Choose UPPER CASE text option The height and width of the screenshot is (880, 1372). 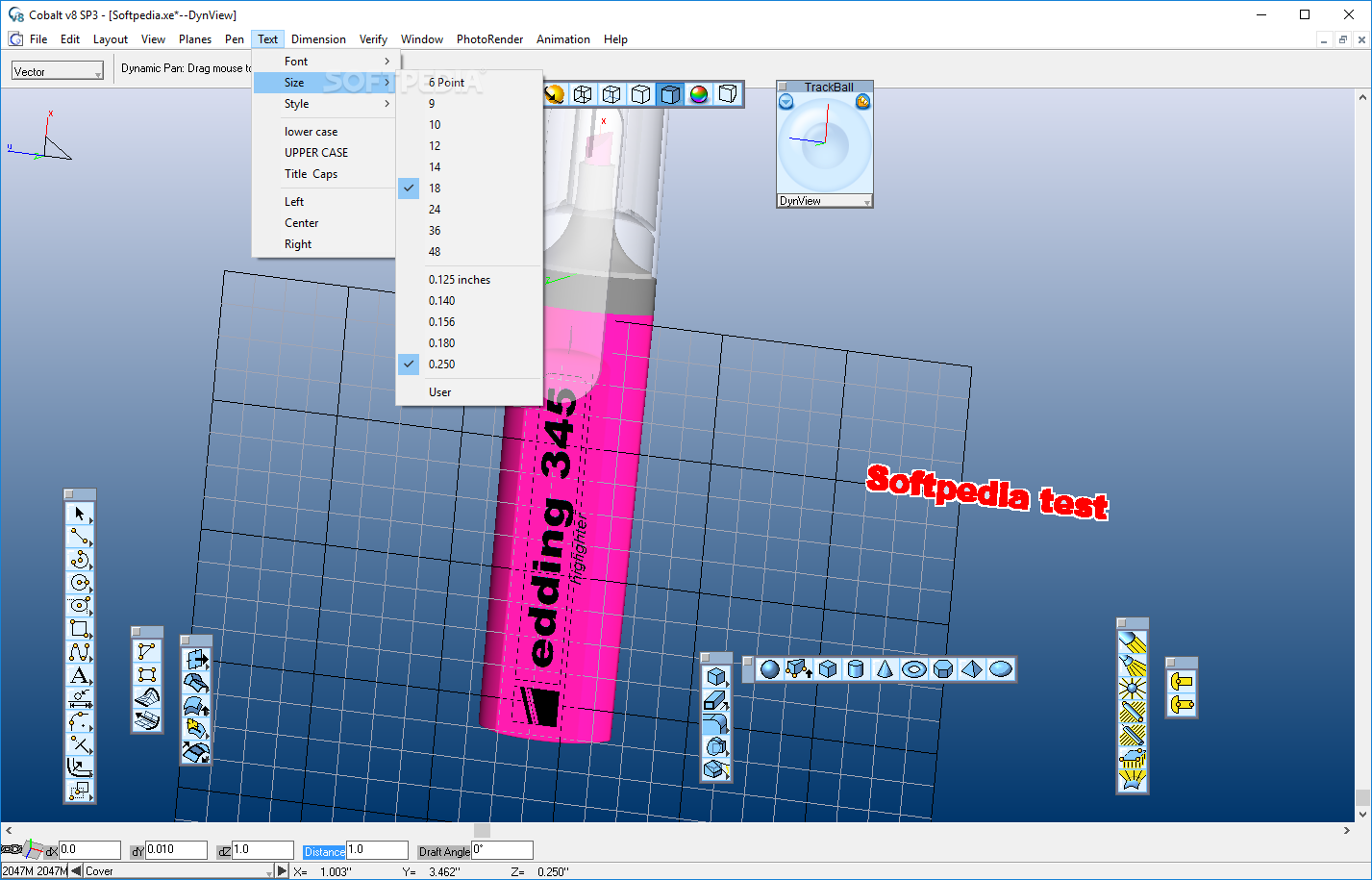point(324,153)
